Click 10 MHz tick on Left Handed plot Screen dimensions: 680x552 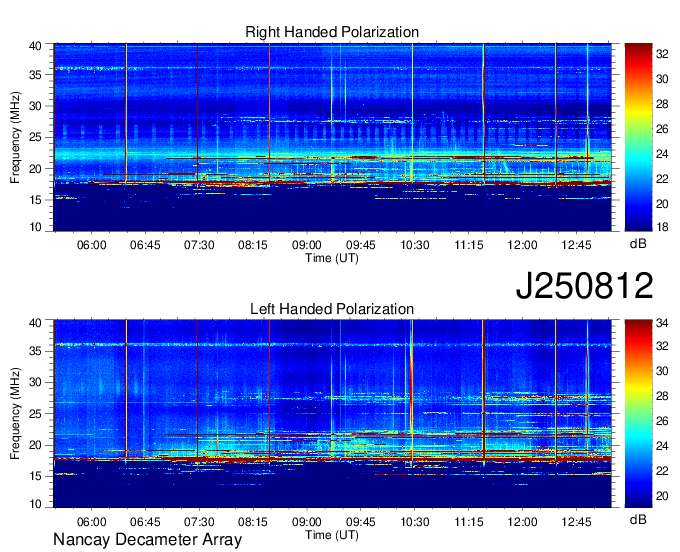pos(35,504)
